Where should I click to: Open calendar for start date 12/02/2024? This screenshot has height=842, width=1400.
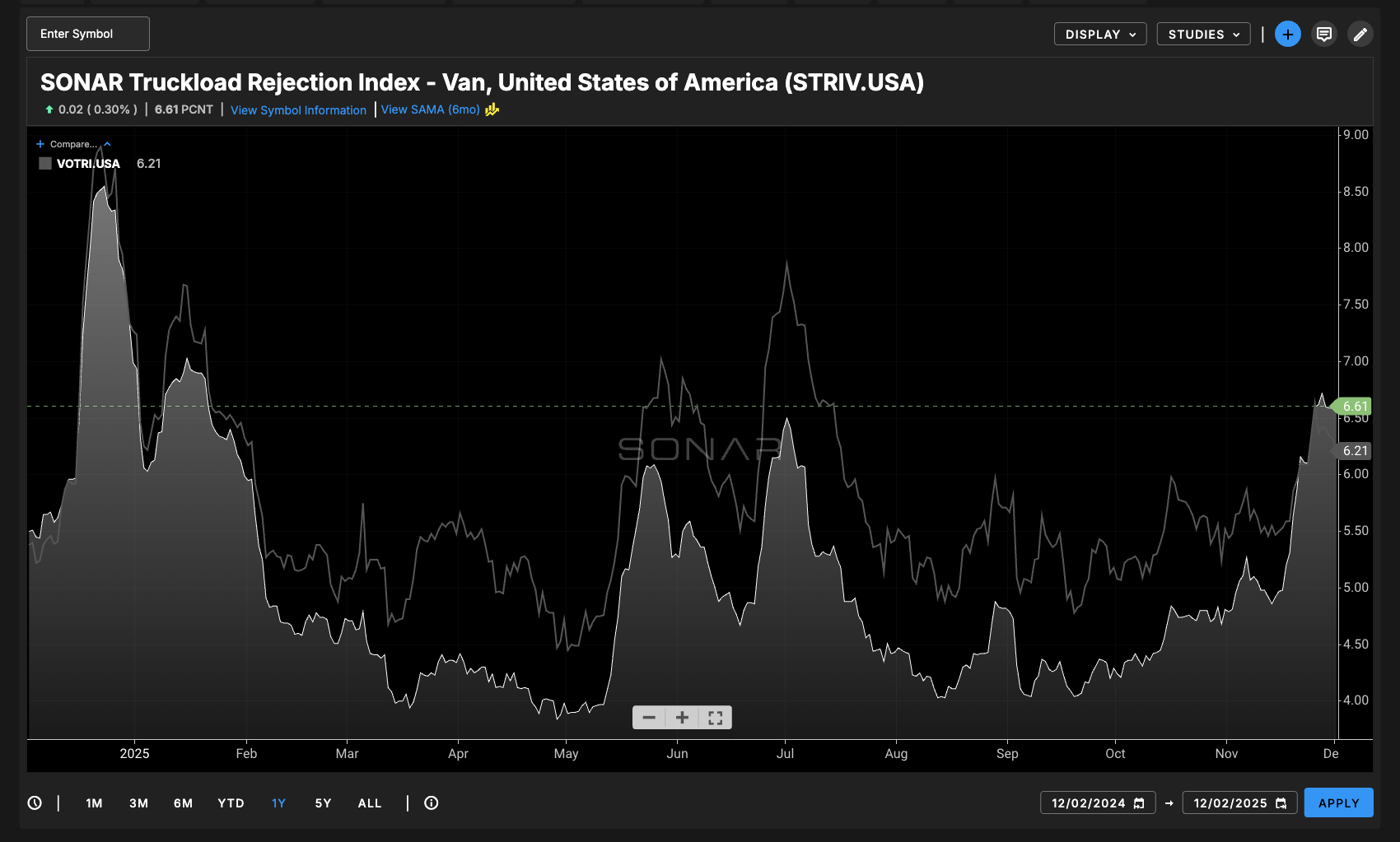1139,803
